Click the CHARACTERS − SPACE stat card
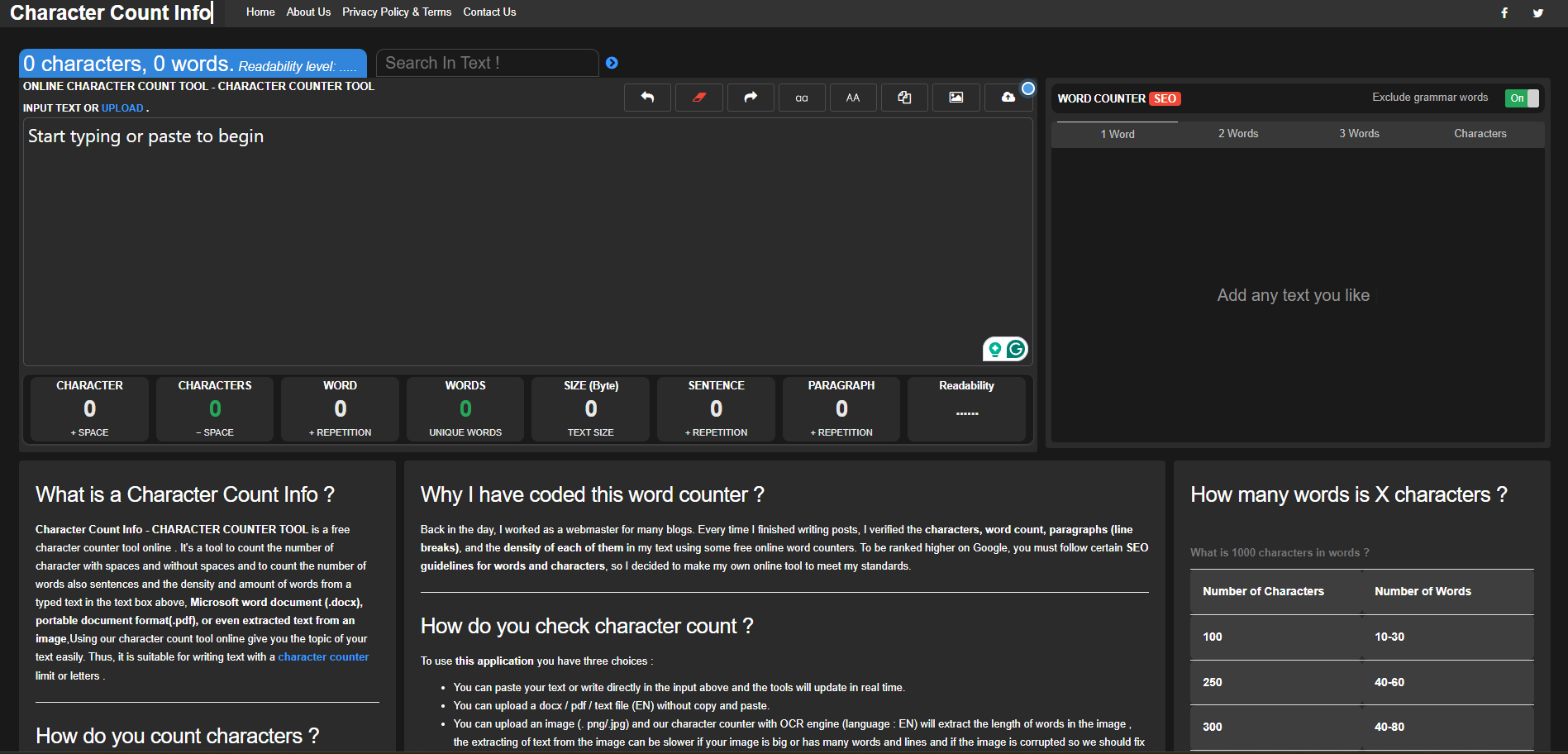 pyautogui.click(x=215, y=408)
